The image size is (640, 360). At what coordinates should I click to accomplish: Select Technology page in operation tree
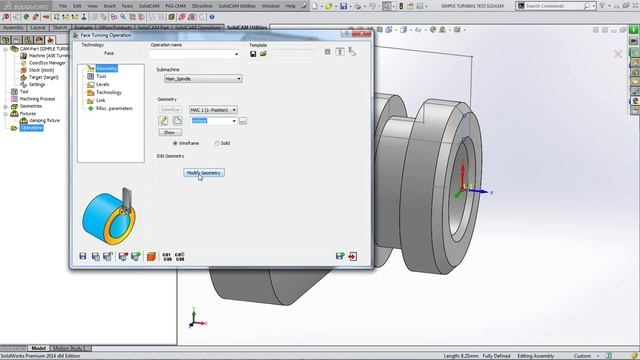click(109, 93)
